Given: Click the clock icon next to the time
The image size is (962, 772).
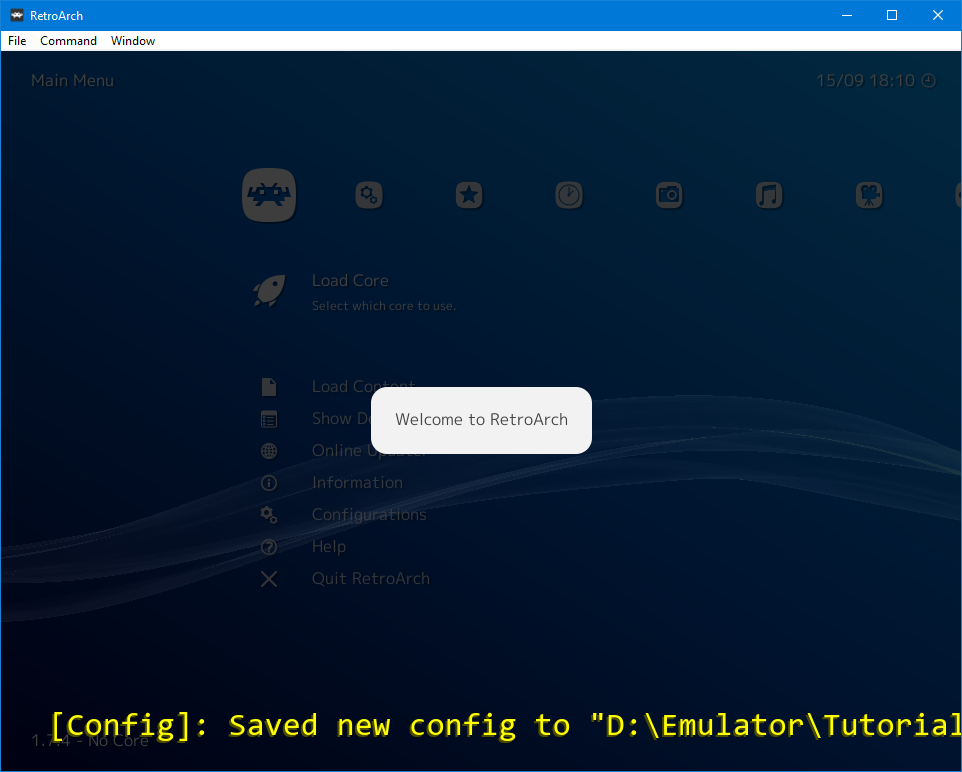Looking at the screenshot, I should (929, 80).
